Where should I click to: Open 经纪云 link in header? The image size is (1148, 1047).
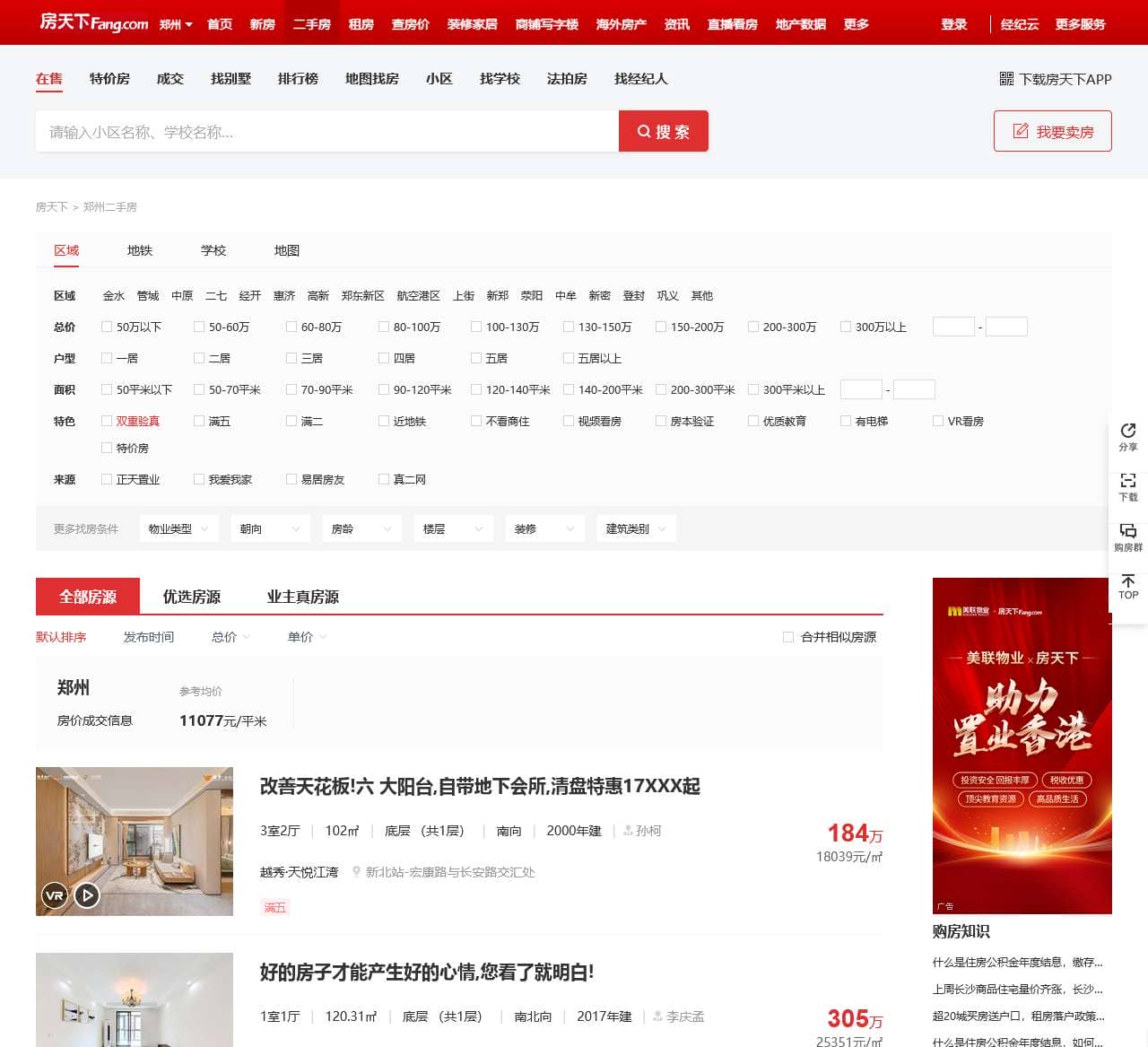click(x=1020, y=24)
